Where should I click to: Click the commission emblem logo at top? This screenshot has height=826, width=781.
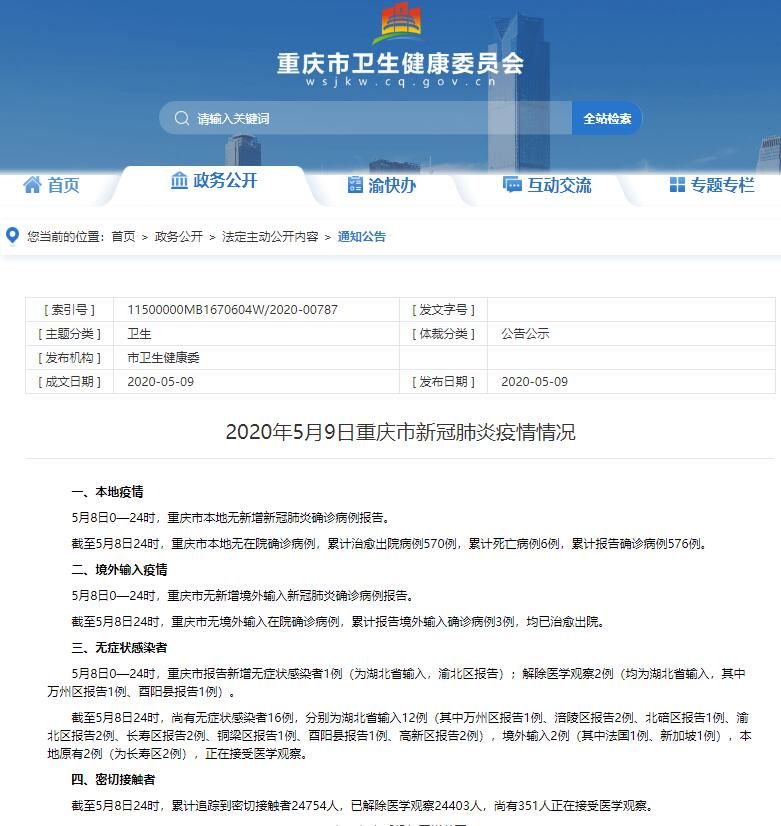pos(397,24)
